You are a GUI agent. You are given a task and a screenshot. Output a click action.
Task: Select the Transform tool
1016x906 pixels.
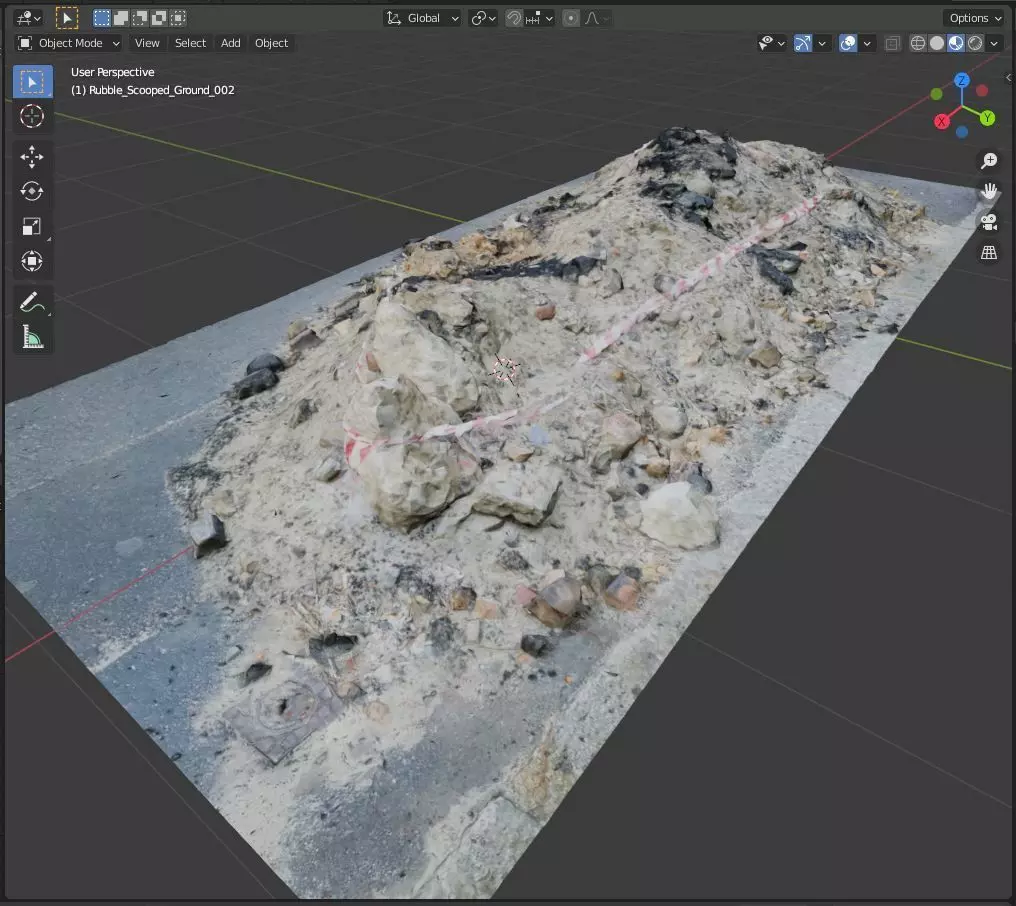(x=32, y=261)
